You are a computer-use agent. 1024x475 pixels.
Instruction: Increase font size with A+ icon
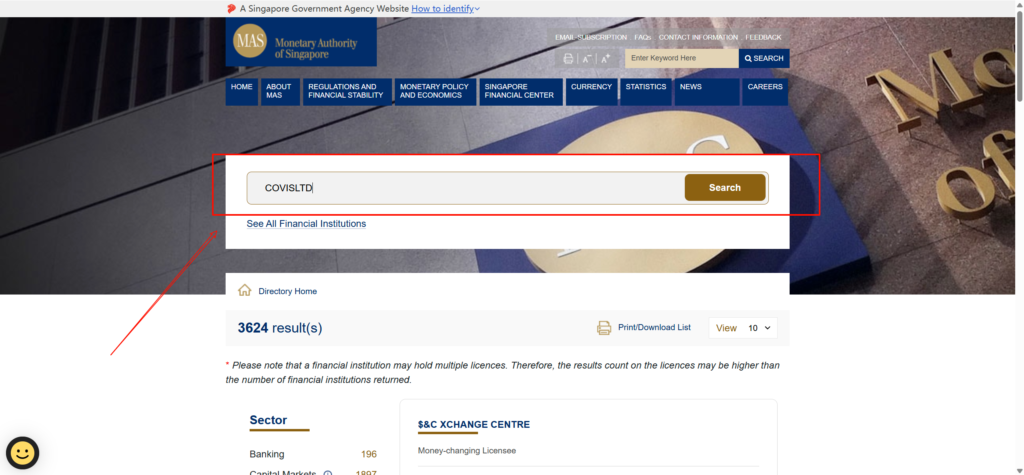tap(606, 59)
